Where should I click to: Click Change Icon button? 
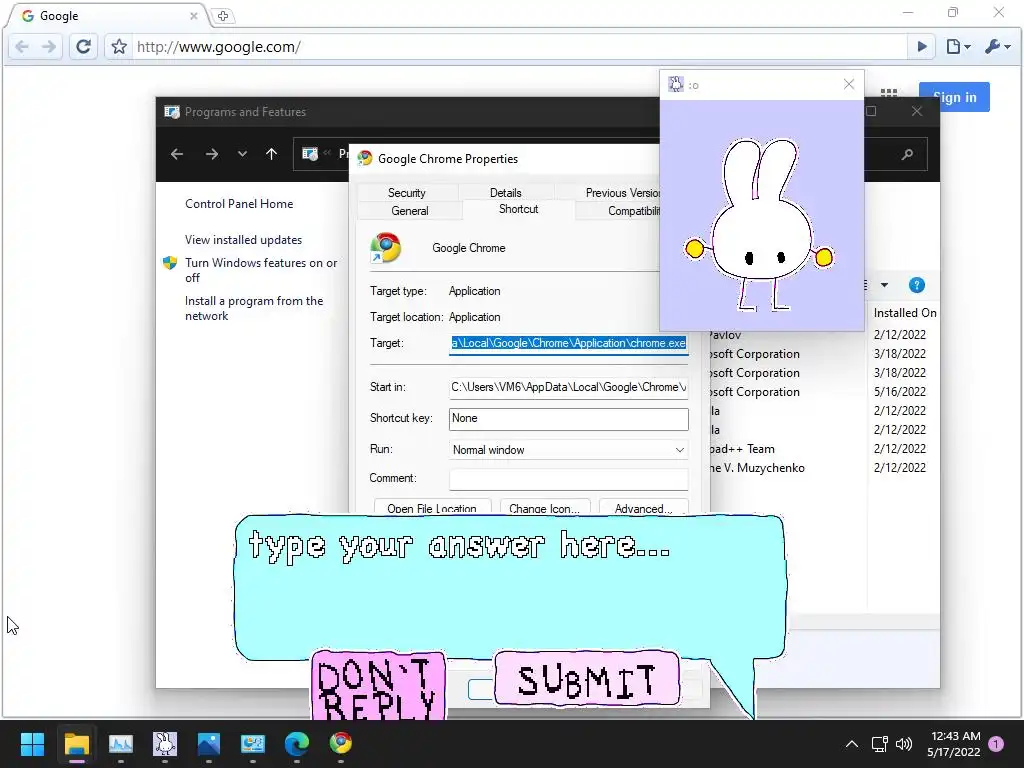point(545,508)
